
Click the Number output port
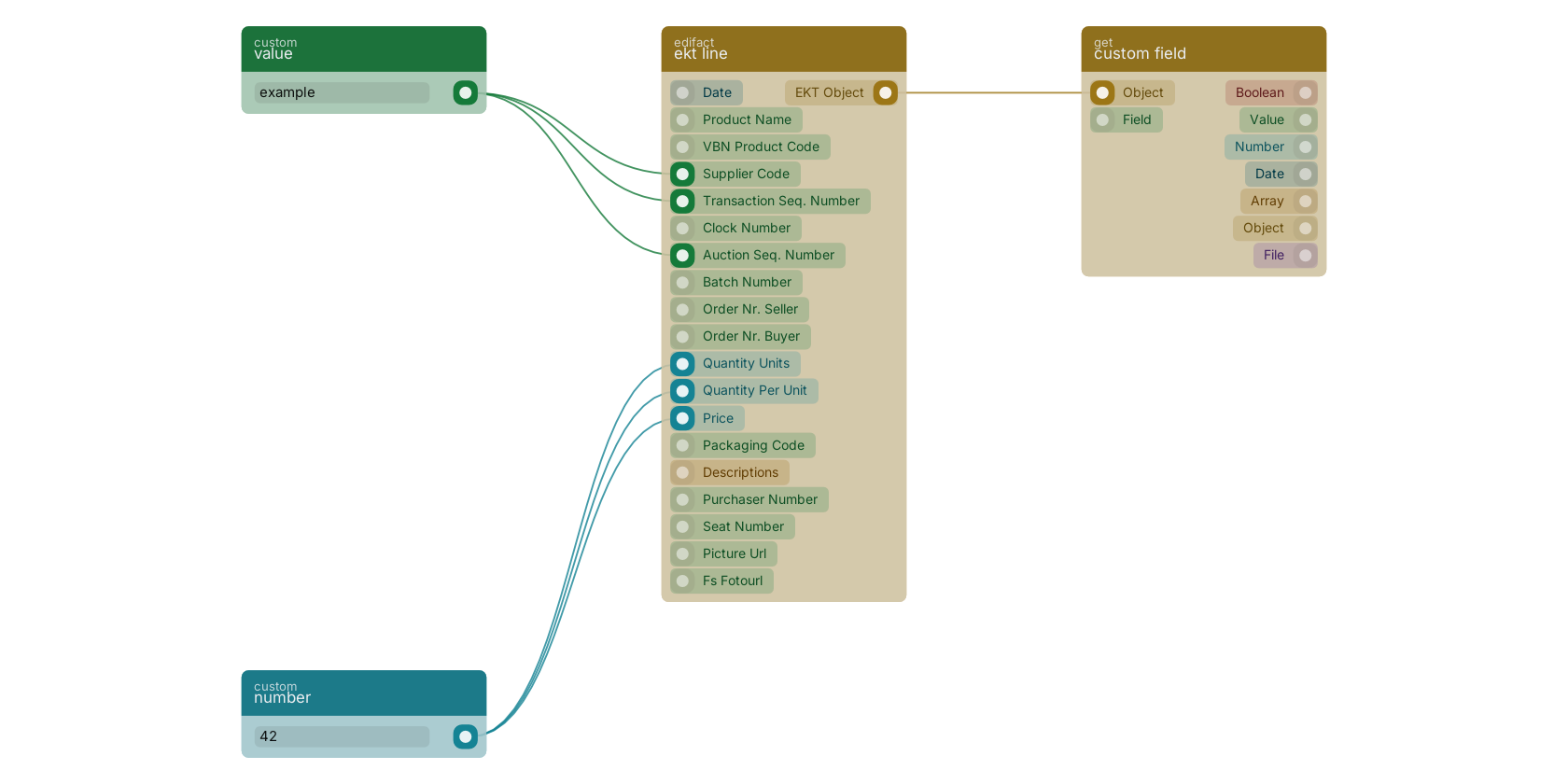[1305, 147]
